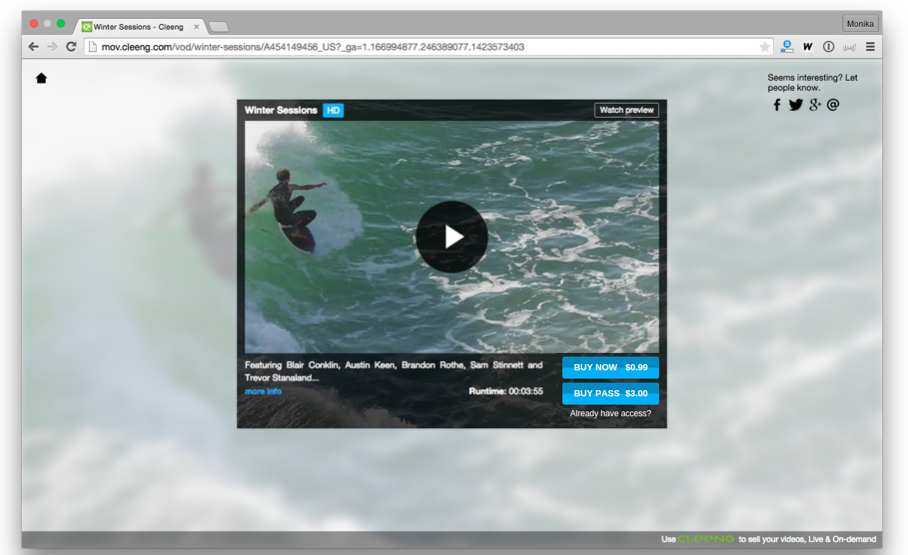Share on Google Plus icon

(815, 105)
